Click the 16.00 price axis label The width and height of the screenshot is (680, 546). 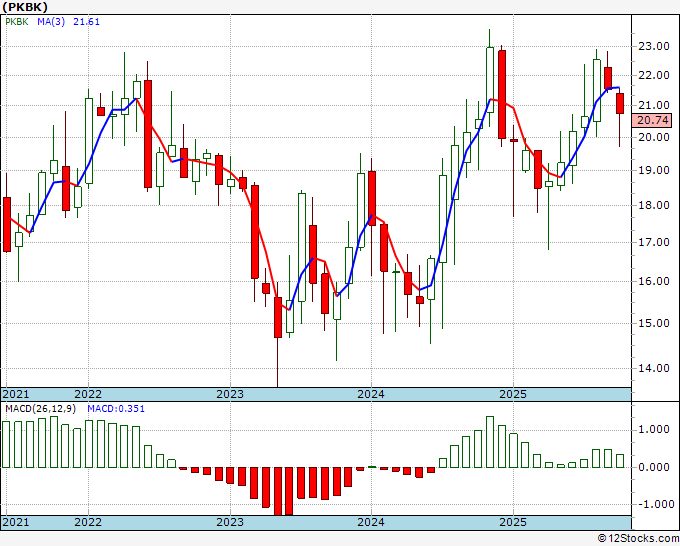[x=654, y=281]
